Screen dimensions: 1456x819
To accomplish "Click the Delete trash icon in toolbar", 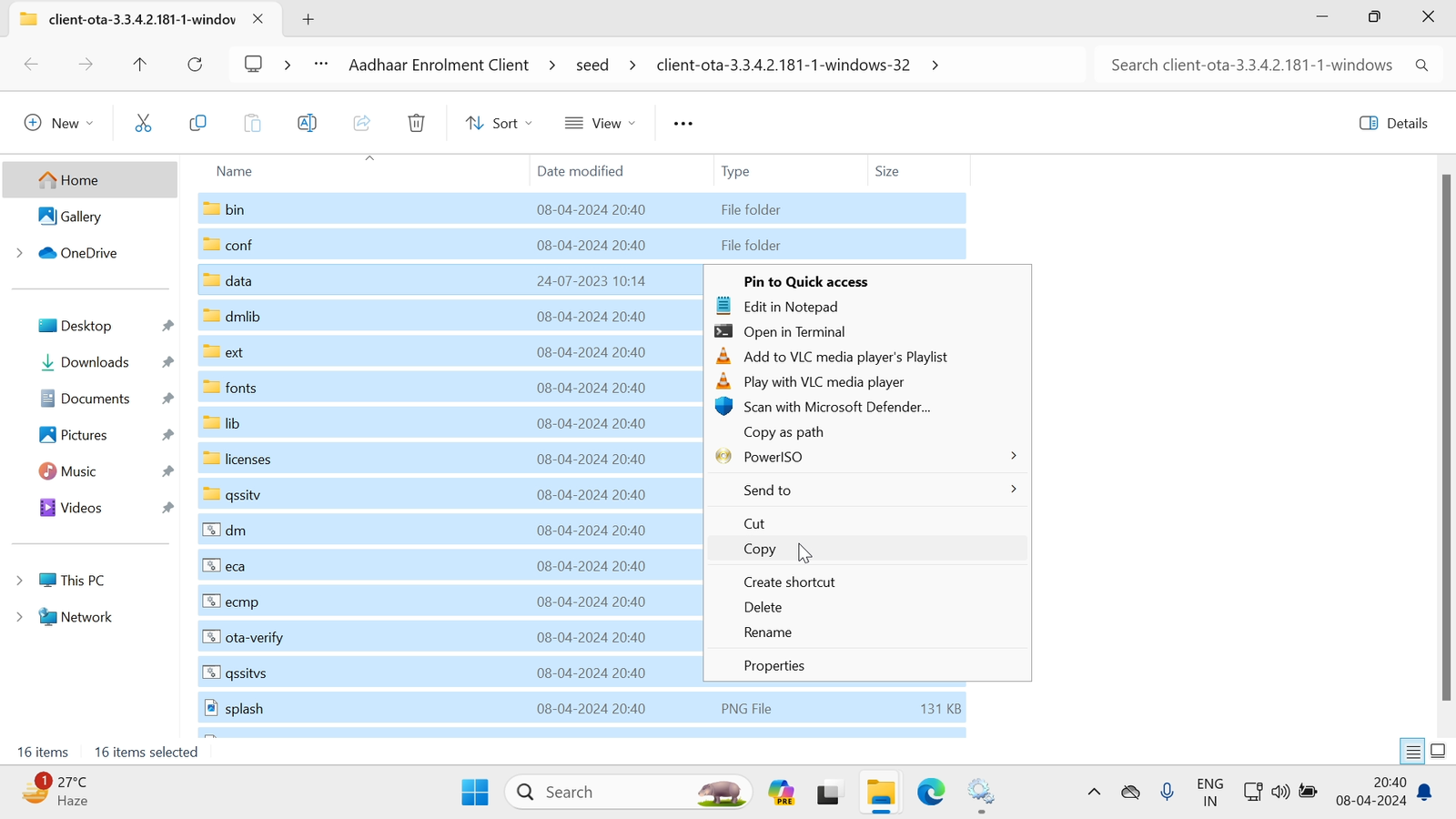I will pos(416,123).
